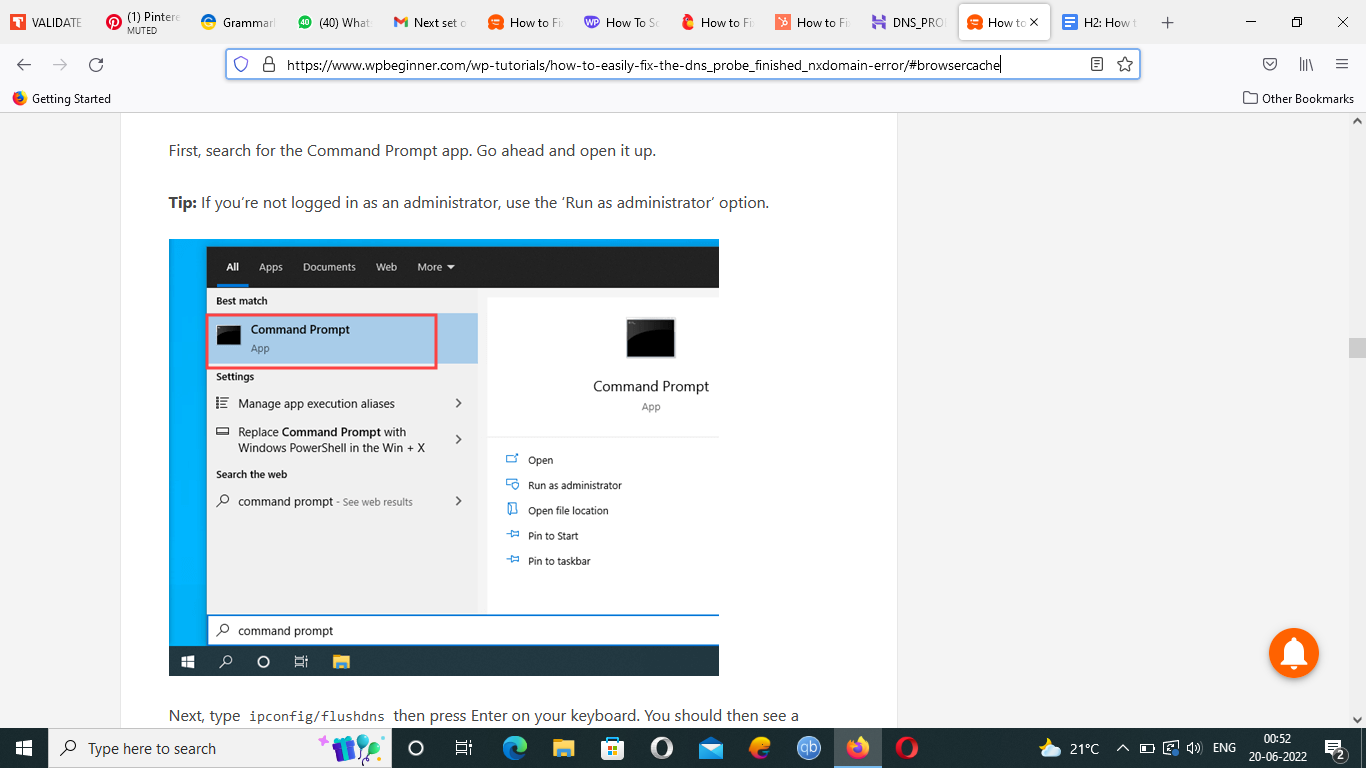
Task: Open the Windows Start menu
Action: tap(24, 748)
